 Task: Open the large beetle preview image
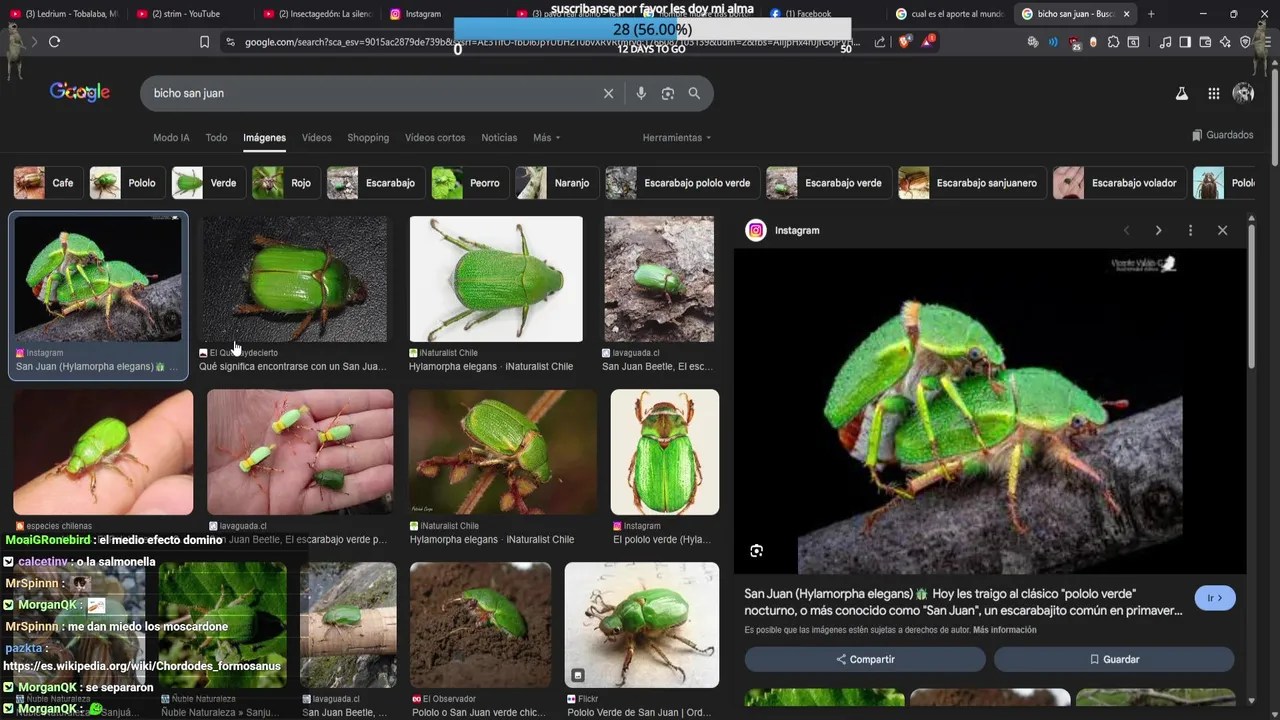[x=990, y=411]
